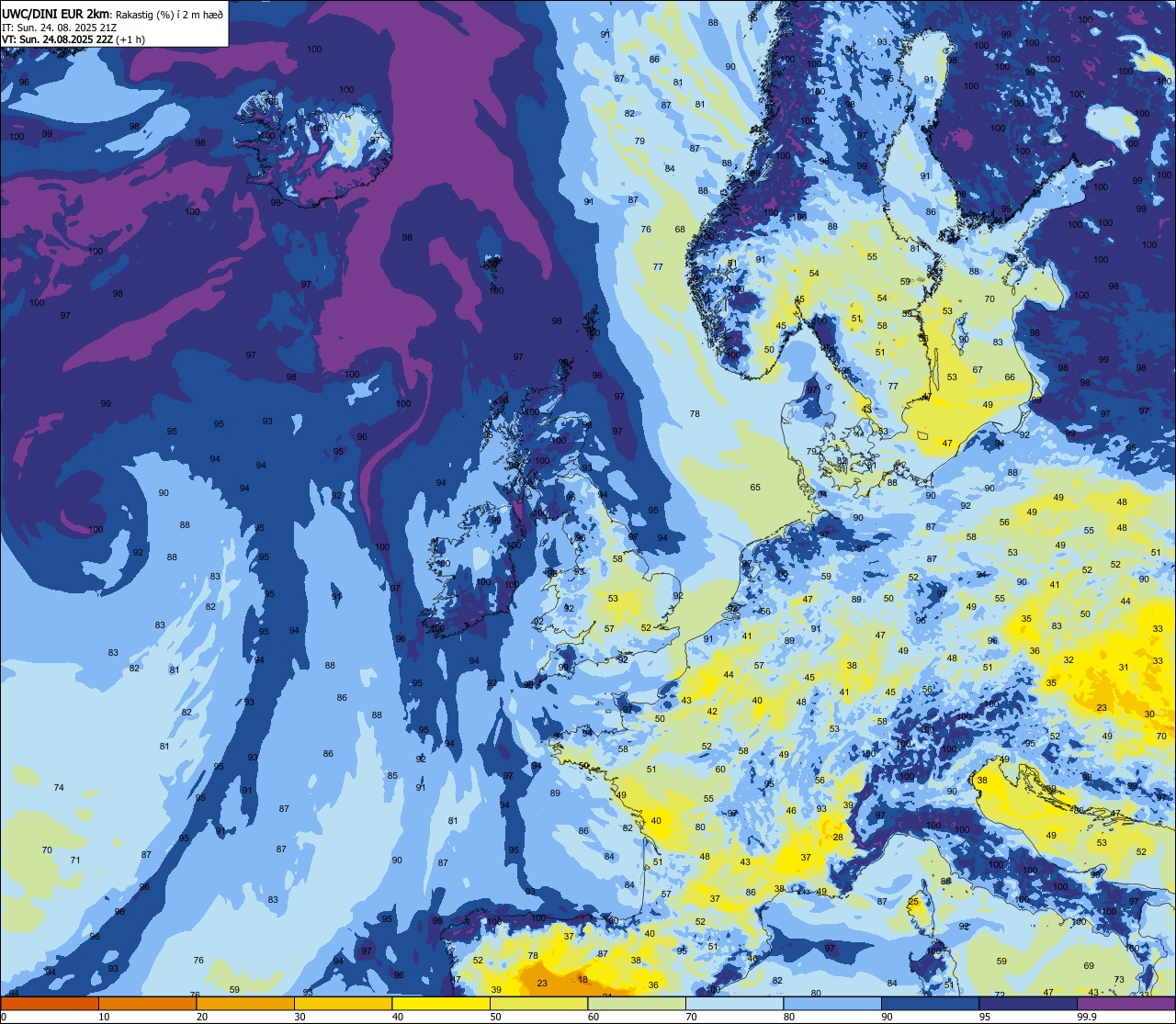This screenshot has height=1024, width=1176.
Task: Click the map value 74 over the Atlantic
Action: pyautogui.click(x=59, y=788)
